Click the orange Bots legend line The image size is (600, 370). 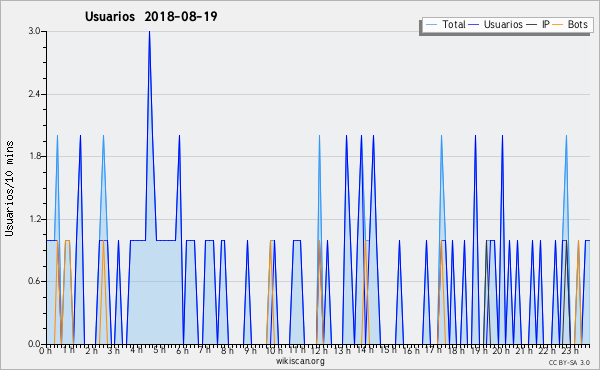pyautogui.click(x=558, y=25)
